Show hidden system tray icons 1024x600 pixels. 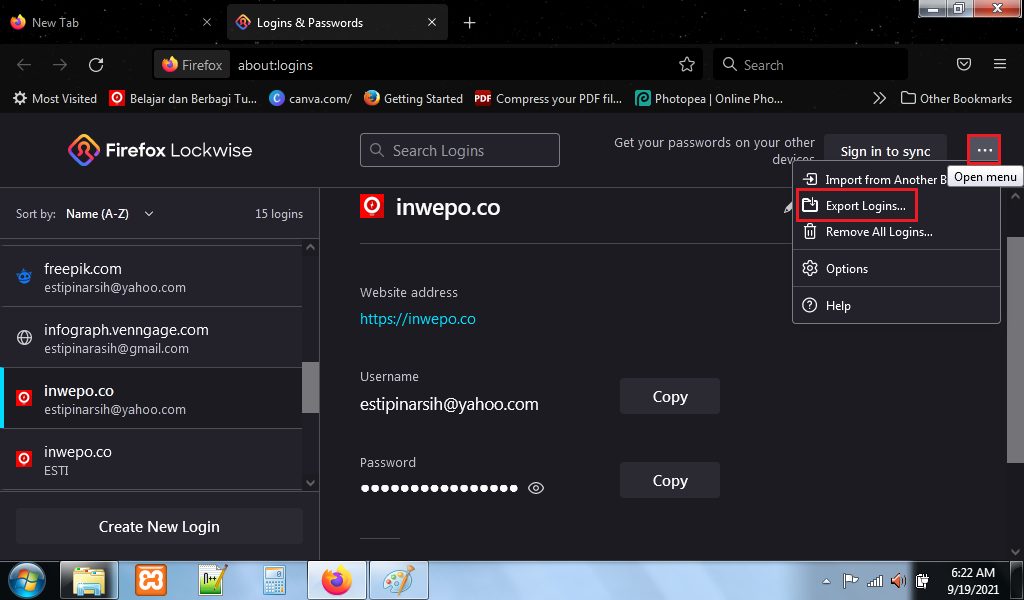[828, 580]
